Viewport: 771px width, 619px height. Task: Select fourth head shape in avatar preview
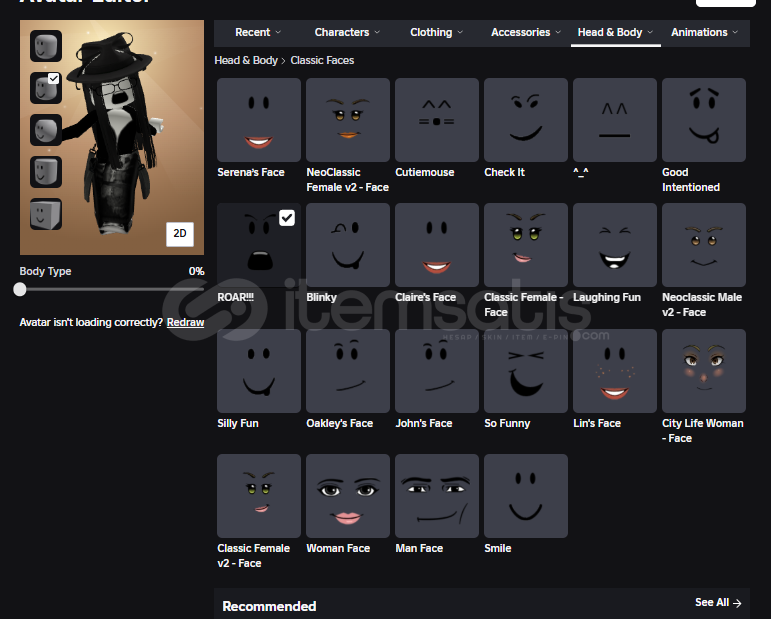point(46,172)
